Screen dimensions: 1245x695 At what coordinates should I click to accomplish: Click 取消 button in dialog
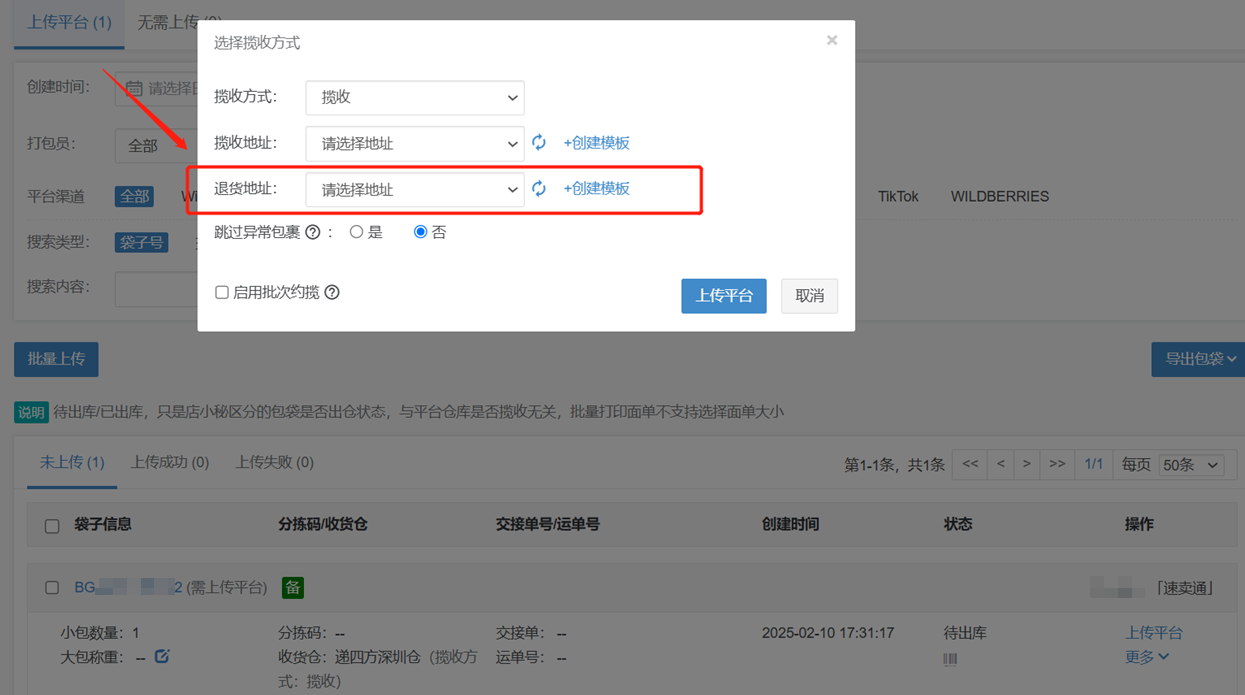tap(809, 296)
